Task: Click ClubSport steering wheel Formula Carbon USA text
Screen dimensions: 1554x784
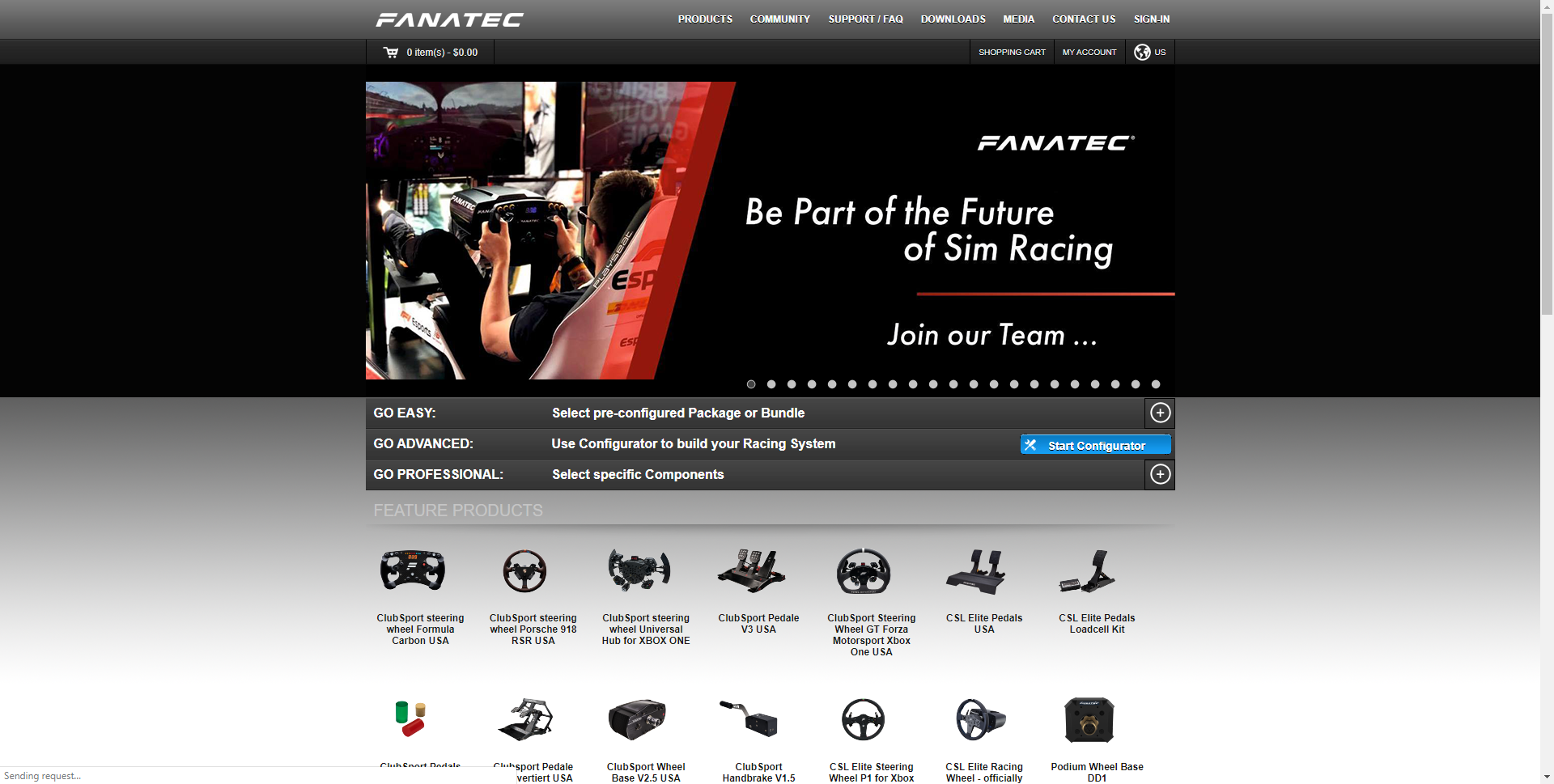Action: tap(420, 629)
